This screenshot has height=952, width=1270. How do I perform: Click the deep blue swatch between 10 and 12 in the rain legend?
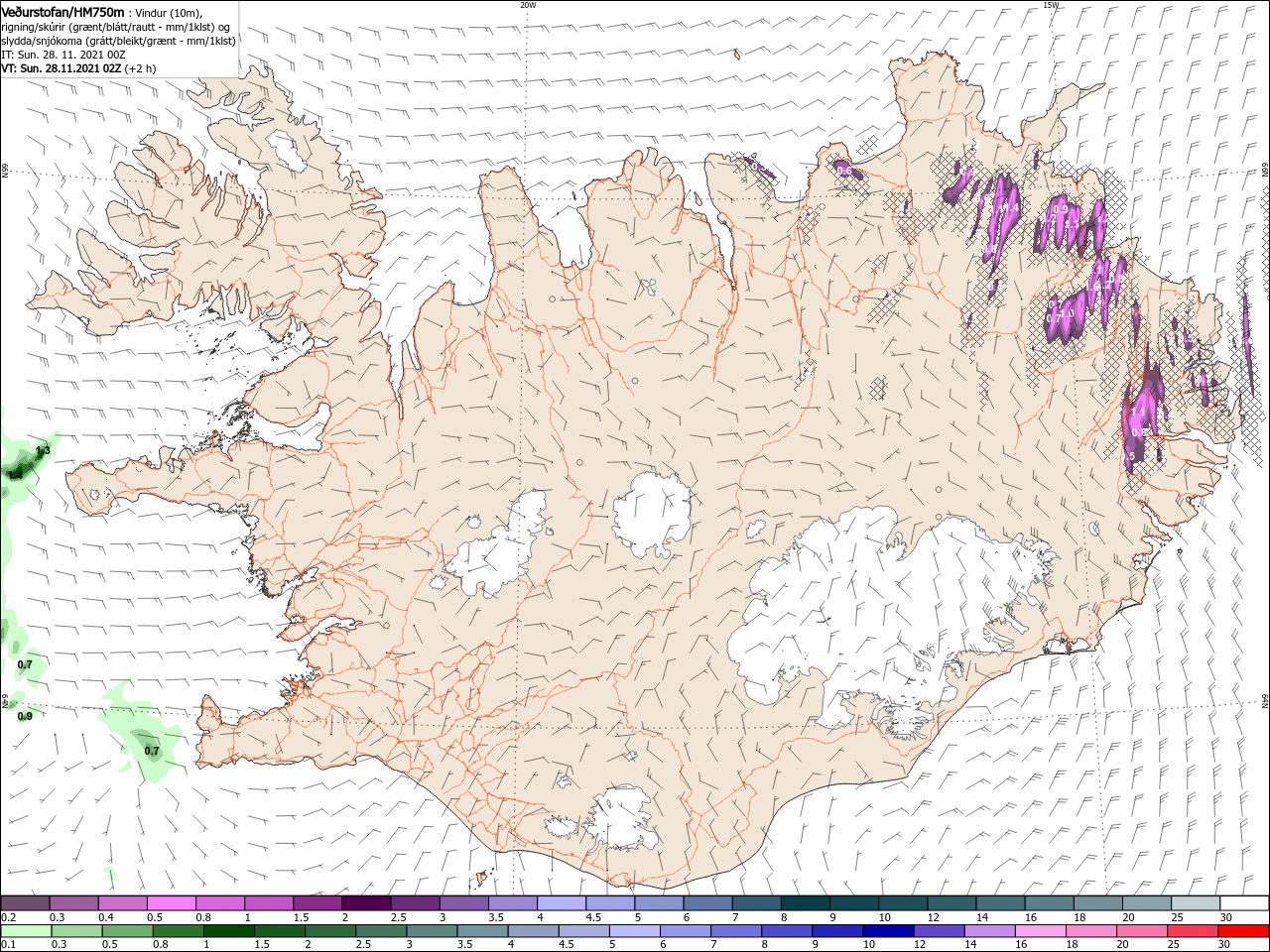[x=887, y=931]
